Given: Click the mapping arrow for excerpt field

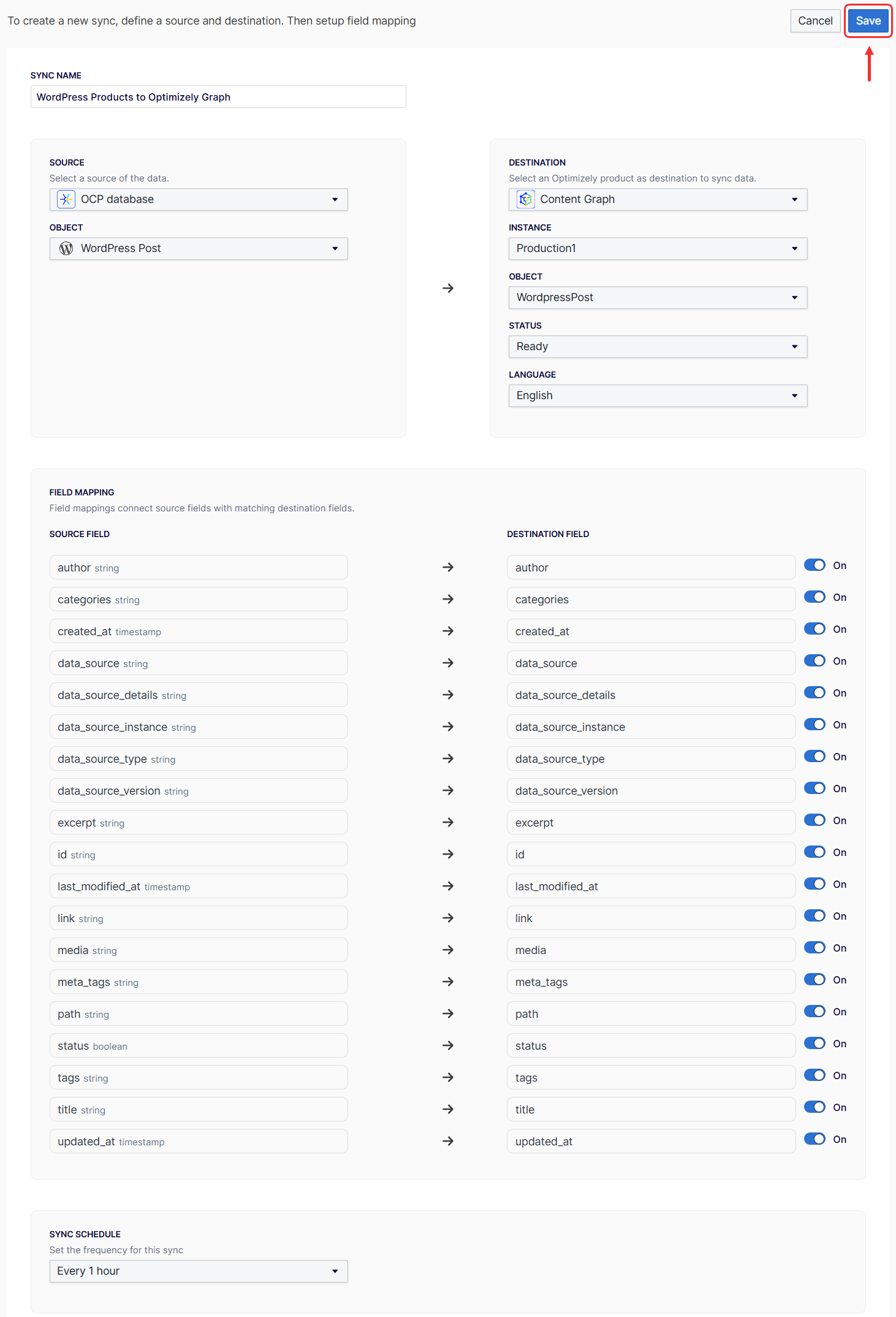Looking at the screenshot, I should pos(448,822).
